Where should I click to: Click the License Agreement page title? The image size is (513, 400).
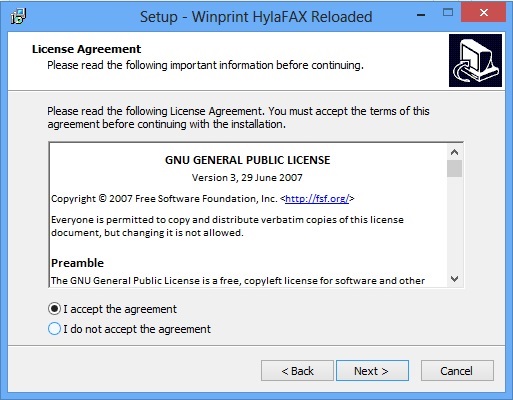(x=87, y=49)
